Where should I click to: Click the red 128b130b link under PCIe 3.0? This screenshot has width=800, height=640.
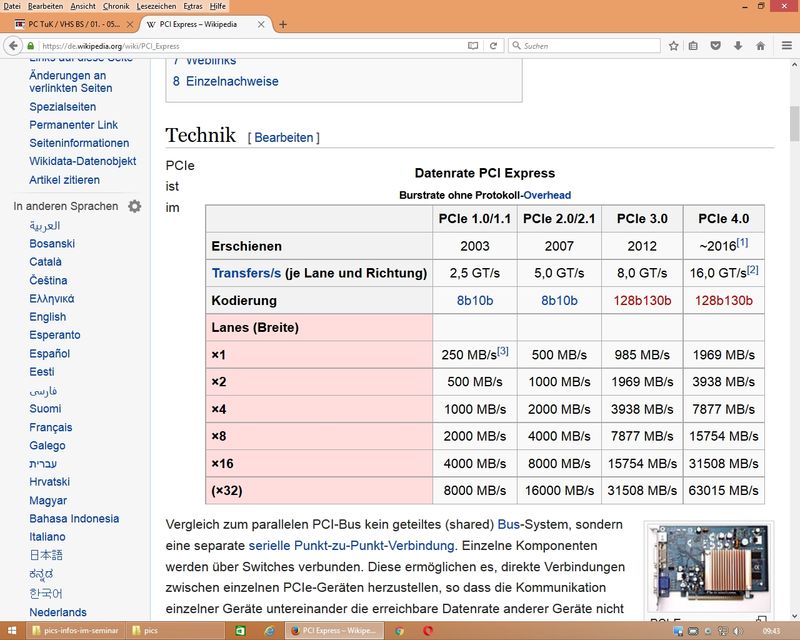click(642, 300)
